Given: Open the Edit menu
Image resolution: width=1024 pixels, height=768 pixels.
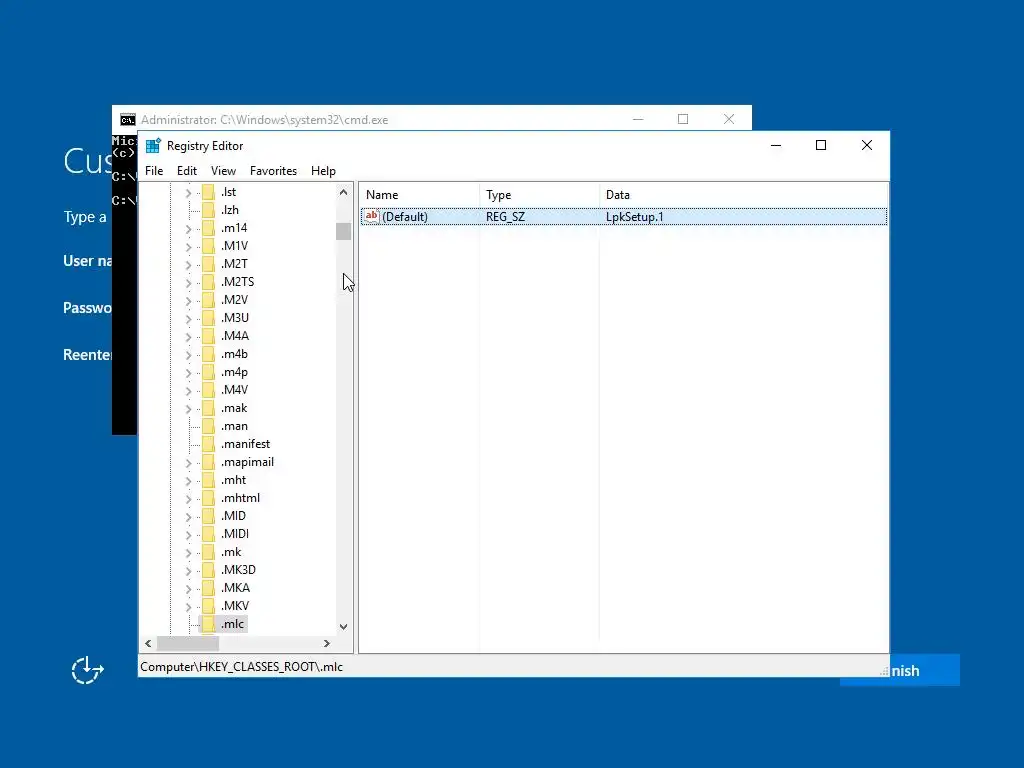Looking at the screenshot, I should [x=187, y=170].
